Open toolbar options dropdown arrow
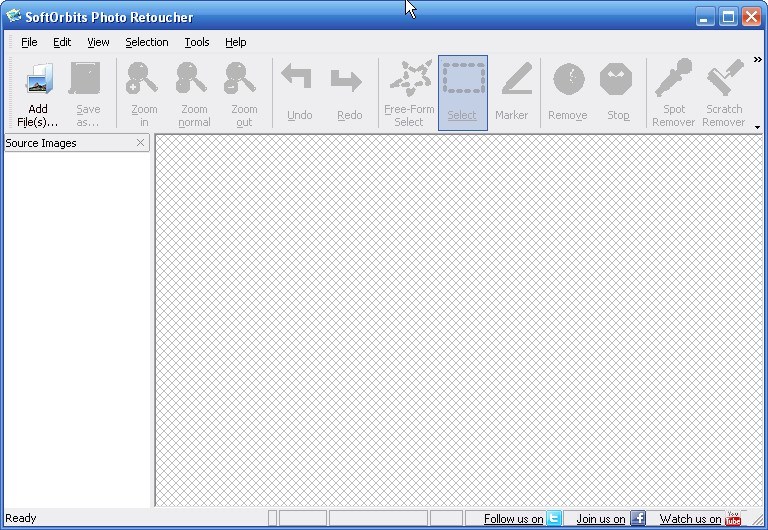The height and width of the screenshot is (530, 768). click(757, 127)
